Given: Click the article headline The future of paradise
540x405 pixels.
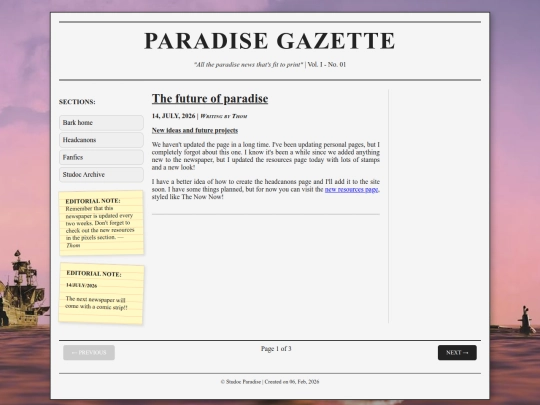Looking at the screenshot, I should pyautogui.click(x=210, y=98).
